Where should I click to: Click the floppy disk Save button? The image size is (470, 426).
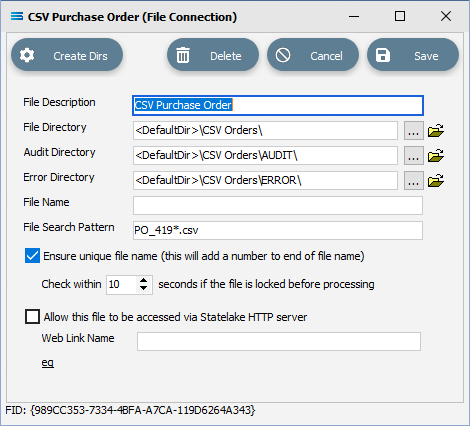pos(413,55)
